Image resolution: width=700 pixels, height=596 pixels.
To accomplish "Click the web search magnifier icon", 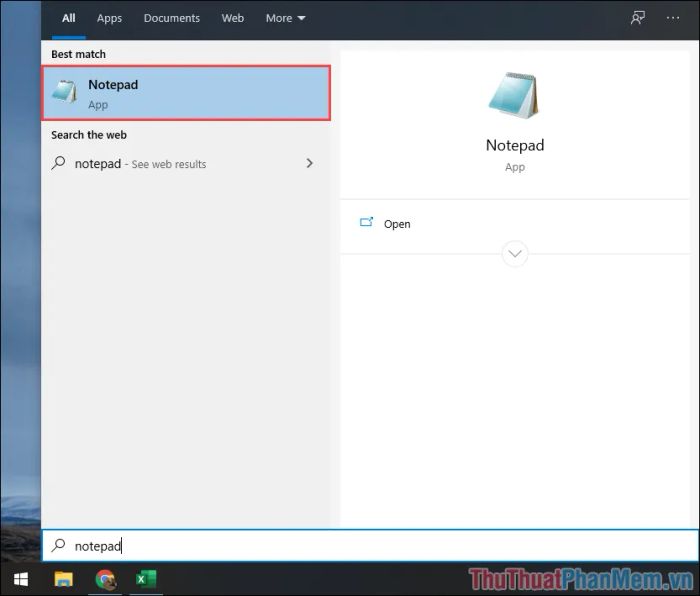I will [58, 163].
